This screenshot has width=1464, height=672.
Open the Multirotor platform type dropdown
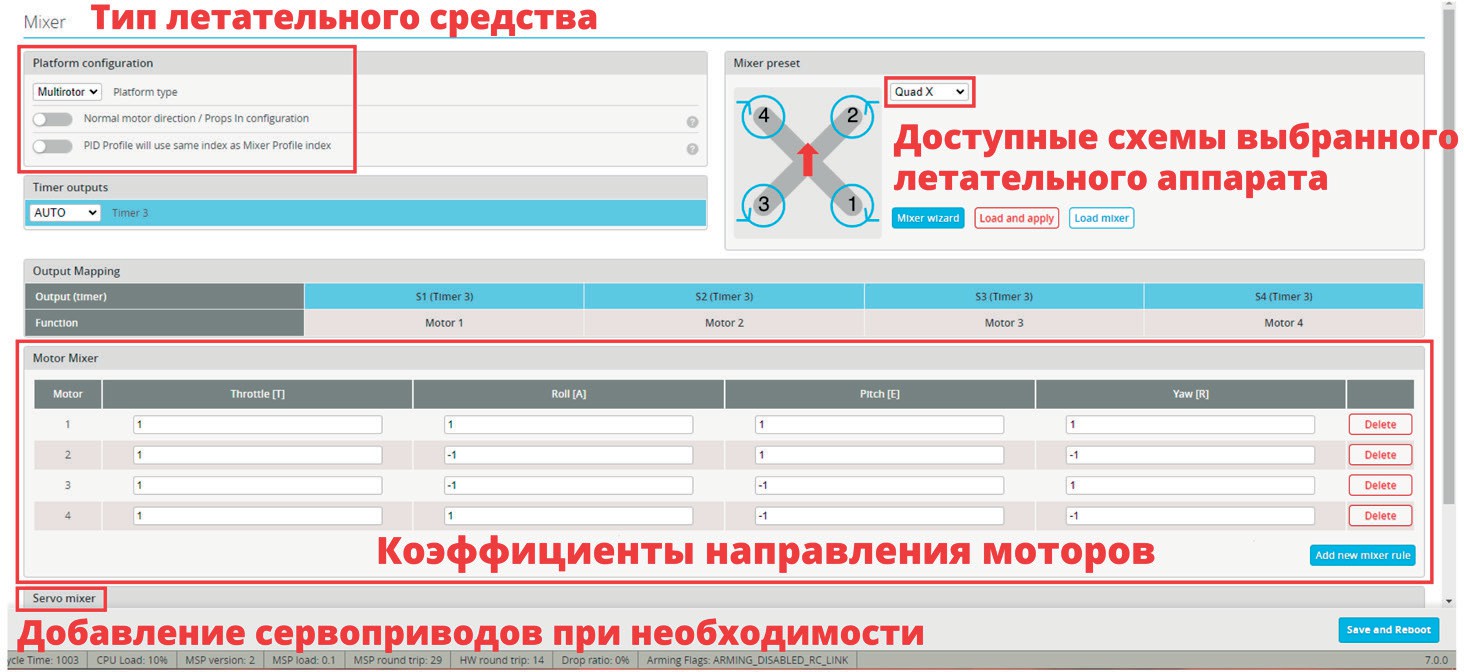point(67,92)
